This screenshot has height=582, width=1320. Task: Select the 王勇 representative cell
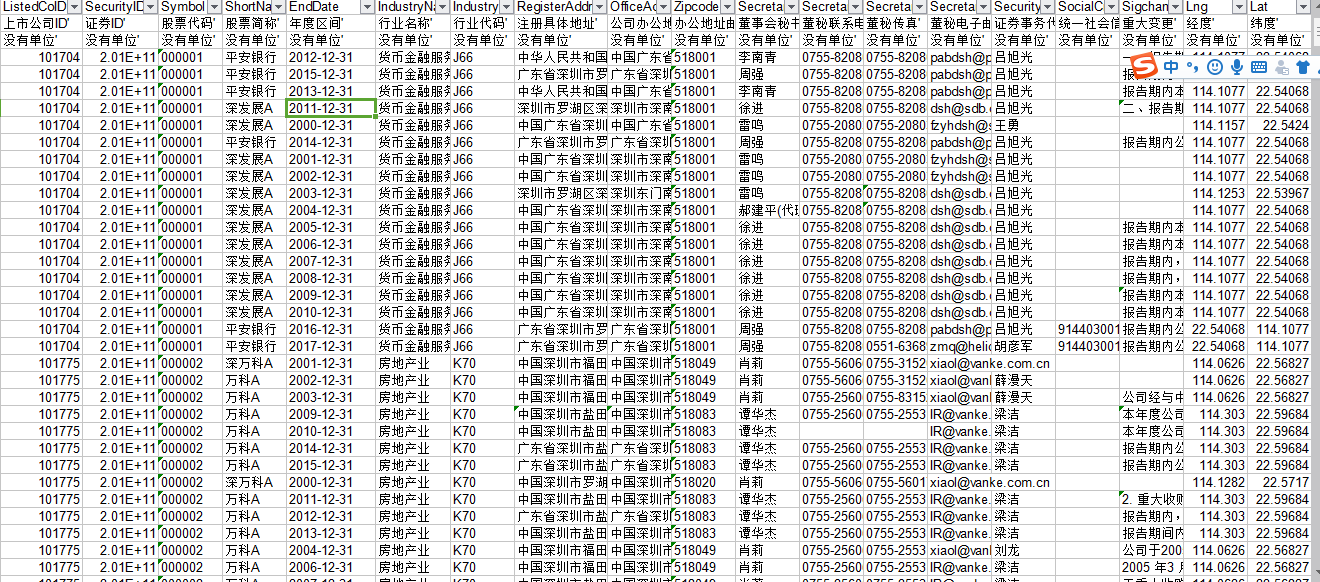[x=1024, y=125]
